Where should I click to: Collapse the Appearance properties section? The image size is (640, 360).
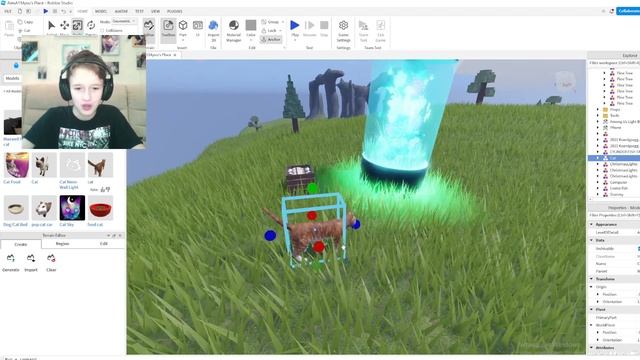coord(591,224)
